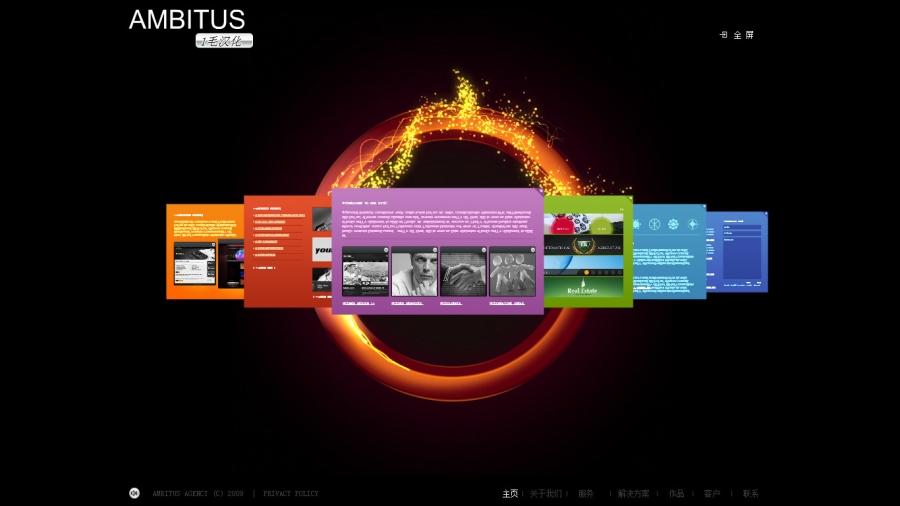Open the blue wave banner thumbnail on green card
900x506 pixels.
coord(583,266)
